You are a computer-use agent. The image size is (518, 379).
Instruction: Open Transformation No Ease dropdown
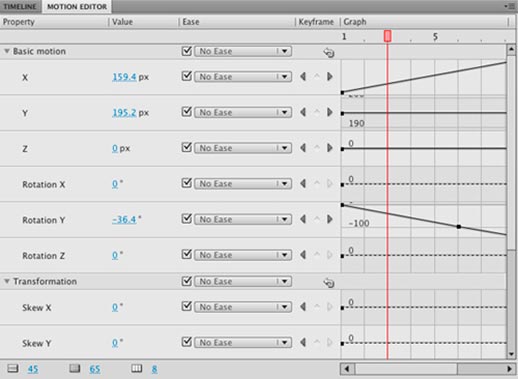(243, 281)
